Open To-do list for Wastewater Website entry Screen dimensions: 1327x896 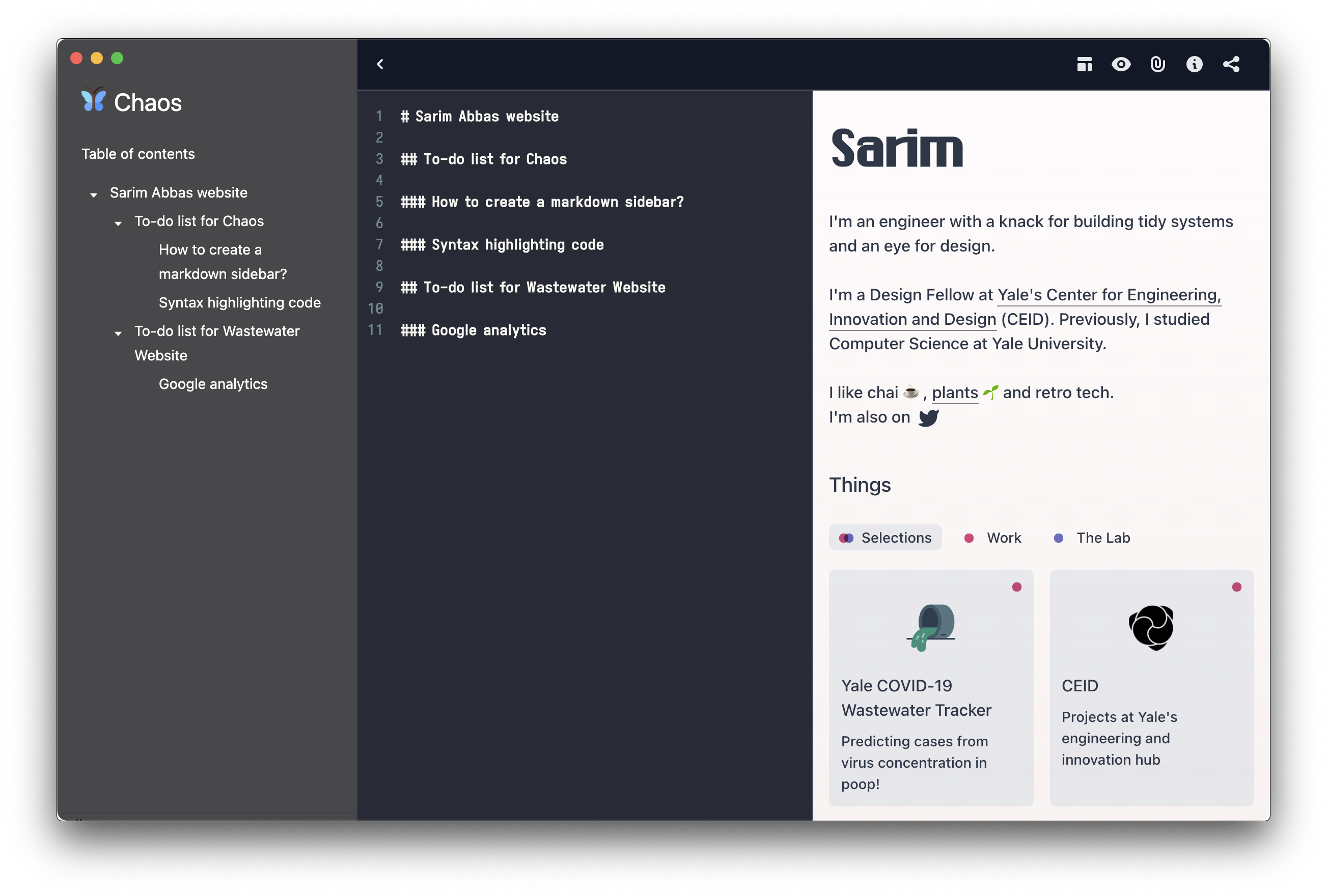[217, 343]
